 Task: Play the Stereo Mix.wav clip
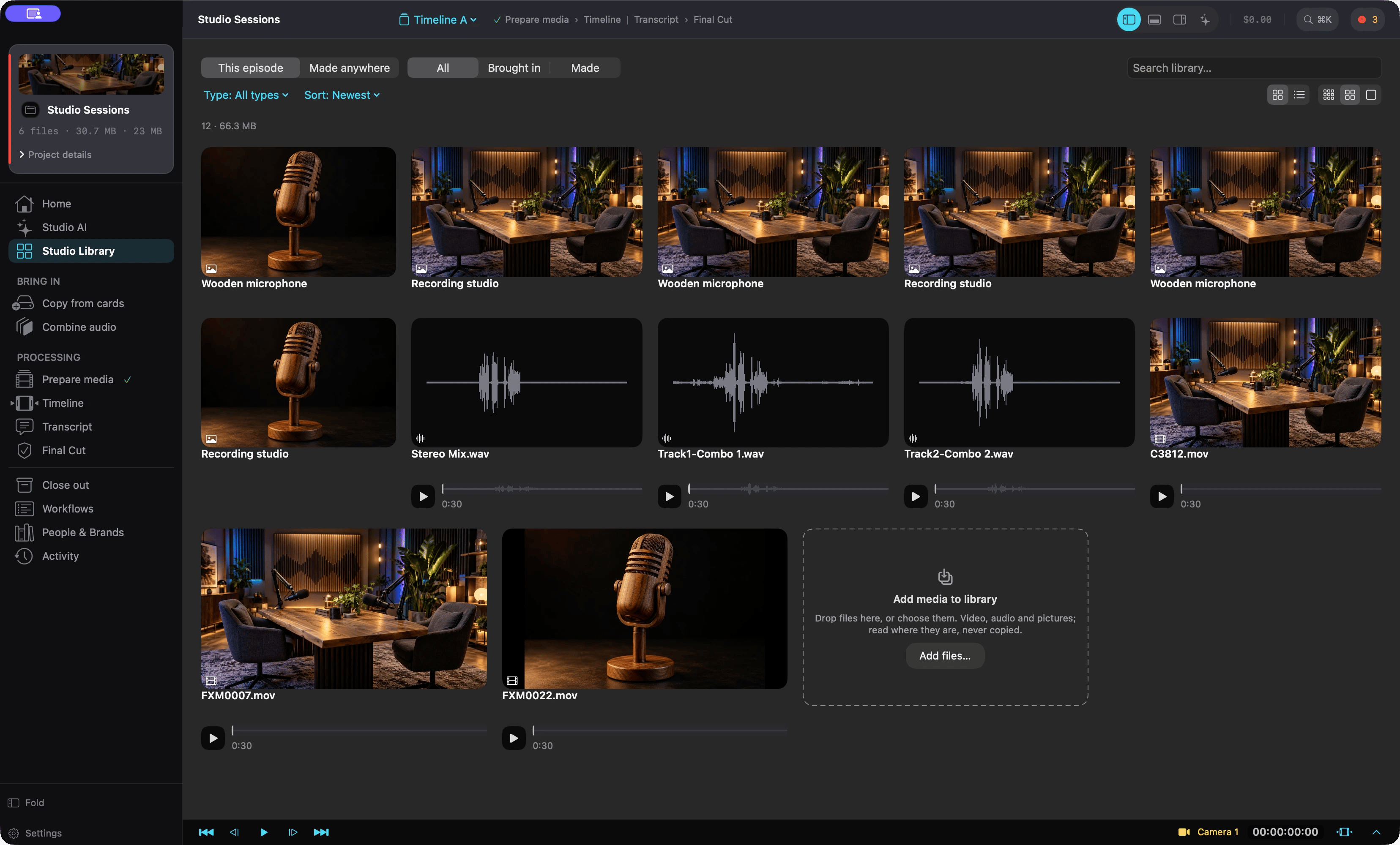[423, 496]
